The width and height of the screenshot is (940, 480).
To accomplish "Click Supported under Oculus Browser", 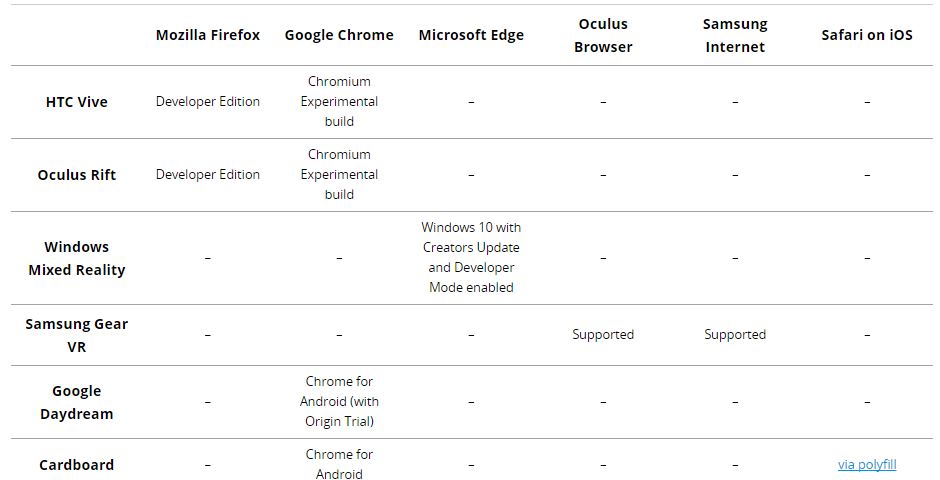I will tap(603, 334).
